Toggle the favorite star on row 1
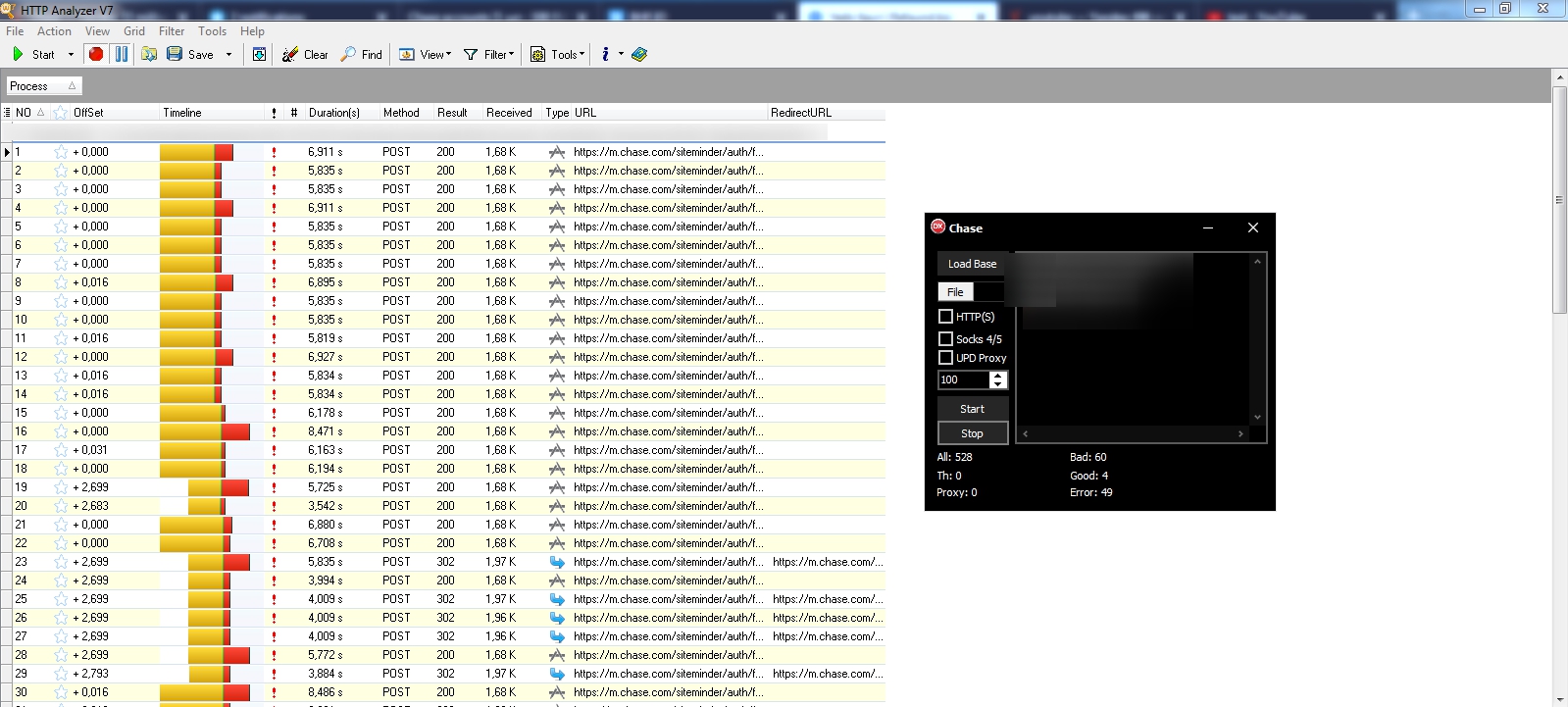 coord(61,152)
